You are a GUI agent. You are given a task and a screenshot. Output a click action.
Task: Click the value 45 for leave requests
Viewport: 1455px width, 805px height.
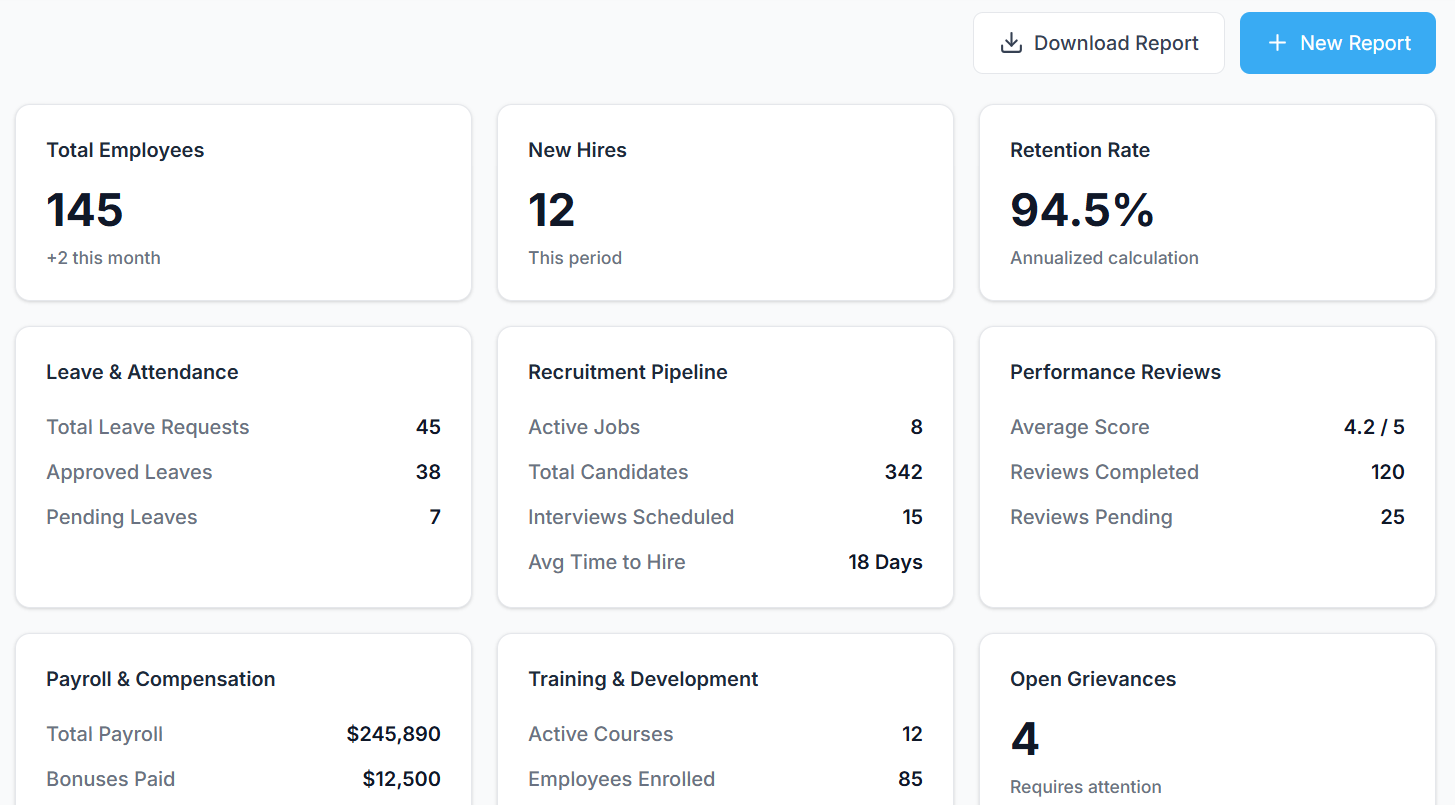pyautogui.click(x=428, y=427)
